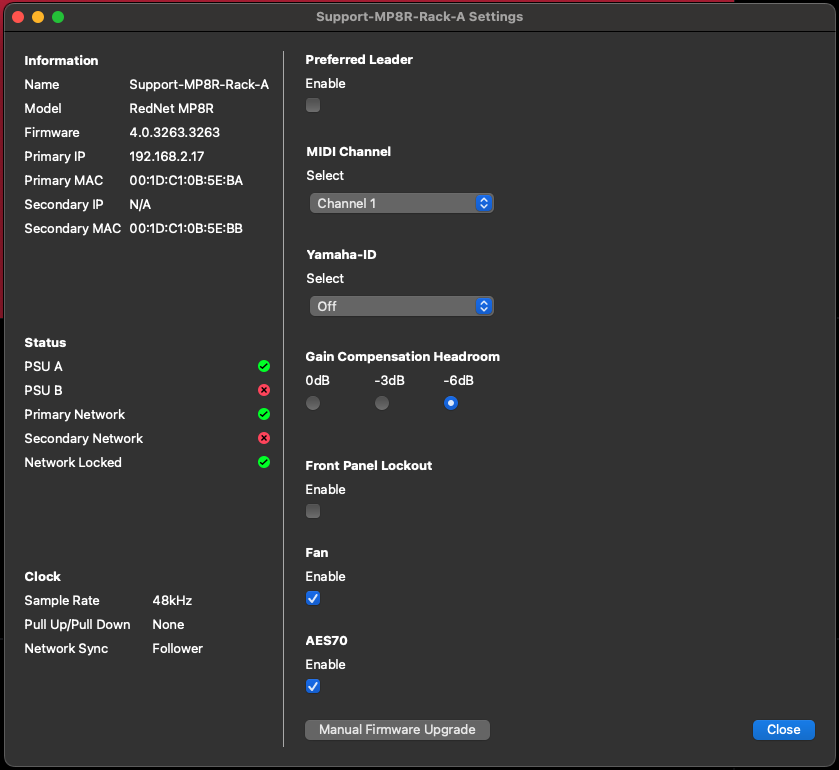
Task: Select -3dB gain compensation headroom
Action: point(382,403)
